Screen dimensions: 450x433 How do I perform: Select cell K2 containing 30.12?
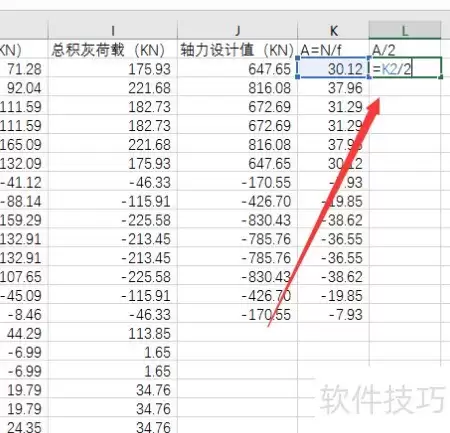click(x=333, y=69)
